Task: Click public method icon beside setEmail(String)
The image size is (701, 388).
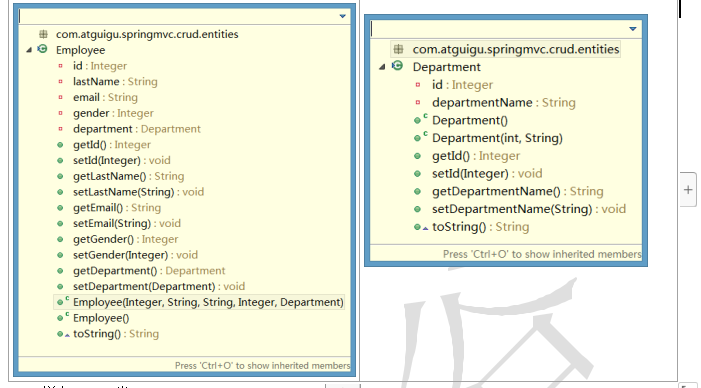Action: 60,224
